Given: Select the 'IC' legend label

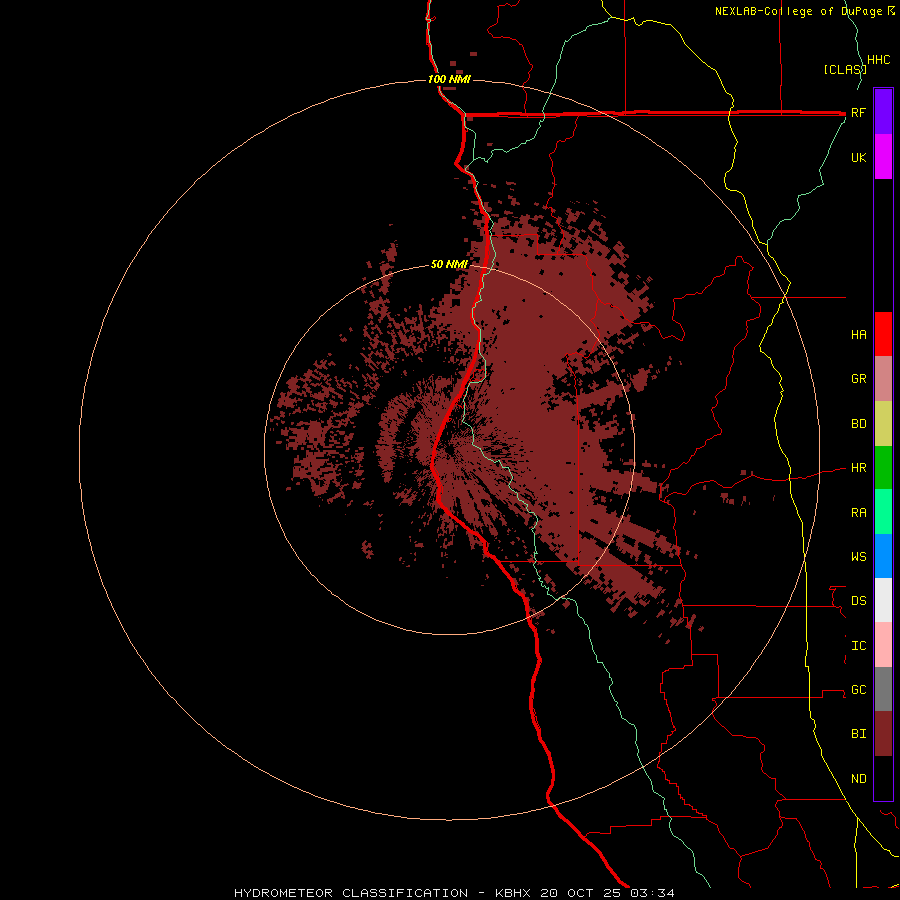Looking at the screenshot, I should click(858, 646).
